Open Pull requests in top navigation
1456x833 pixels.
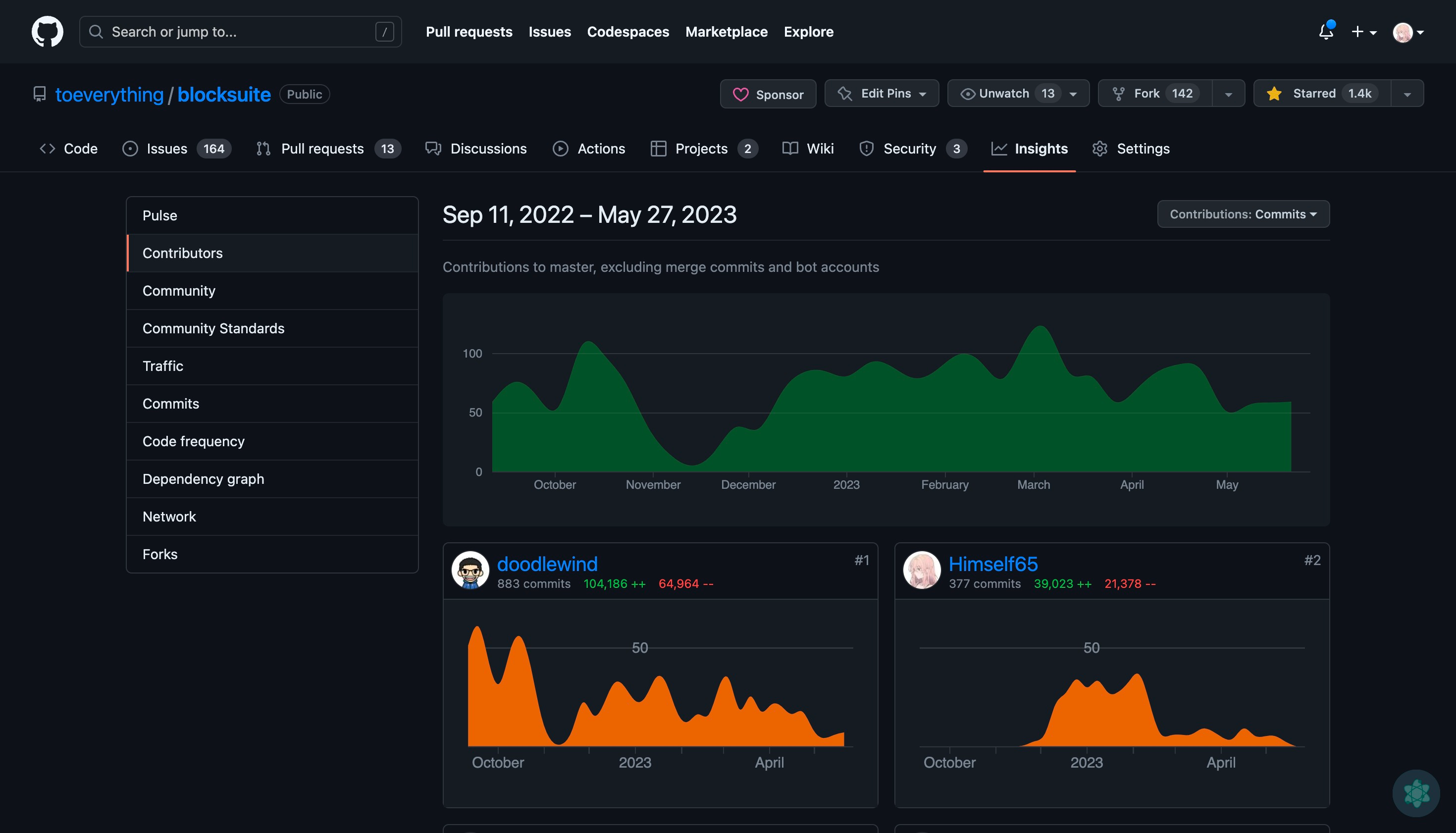[x=469, y=32]
